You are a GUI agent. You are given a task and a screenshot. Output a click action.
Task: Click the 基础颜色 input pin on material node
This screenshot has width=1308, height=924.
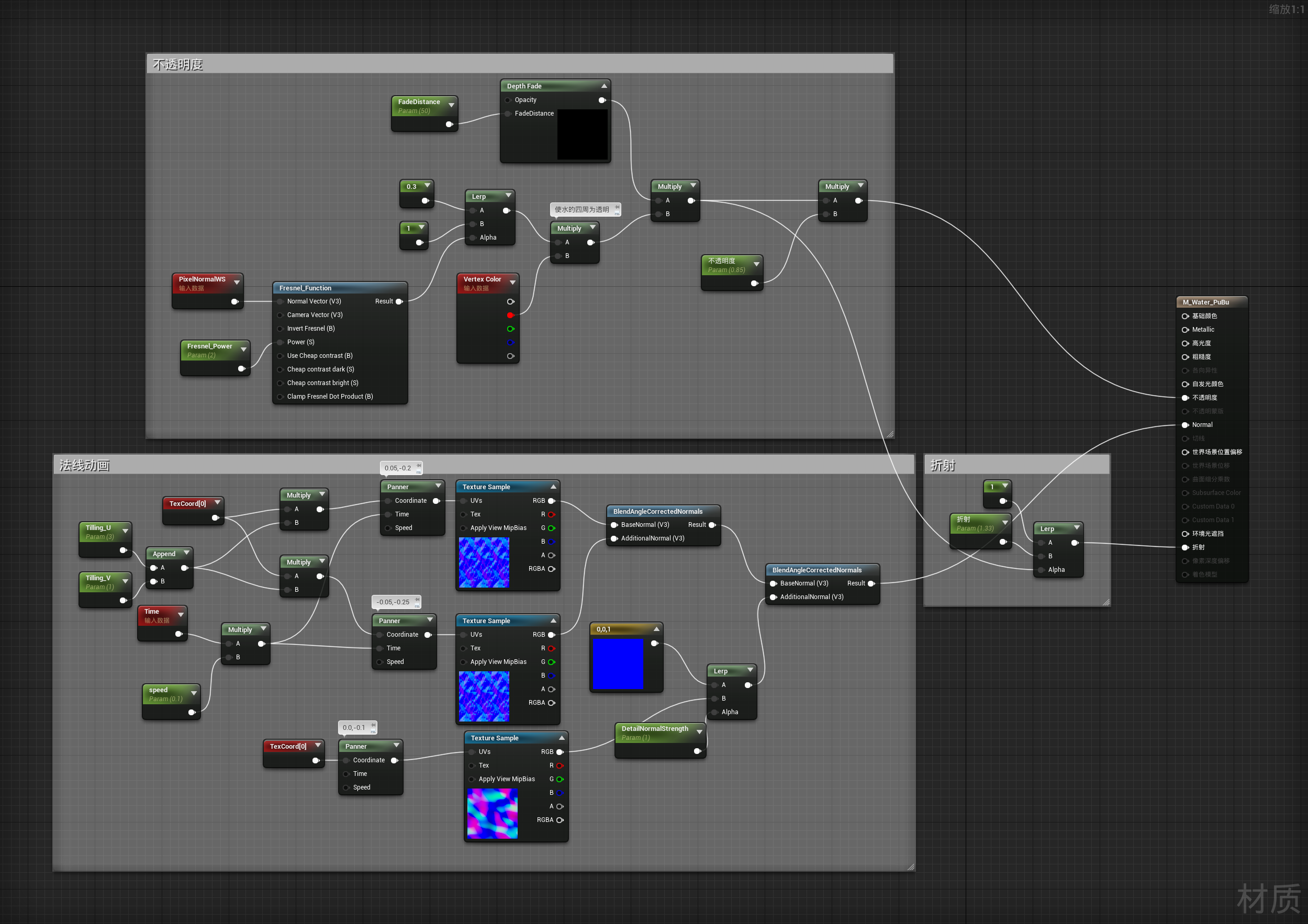[x=1185, y=317]
